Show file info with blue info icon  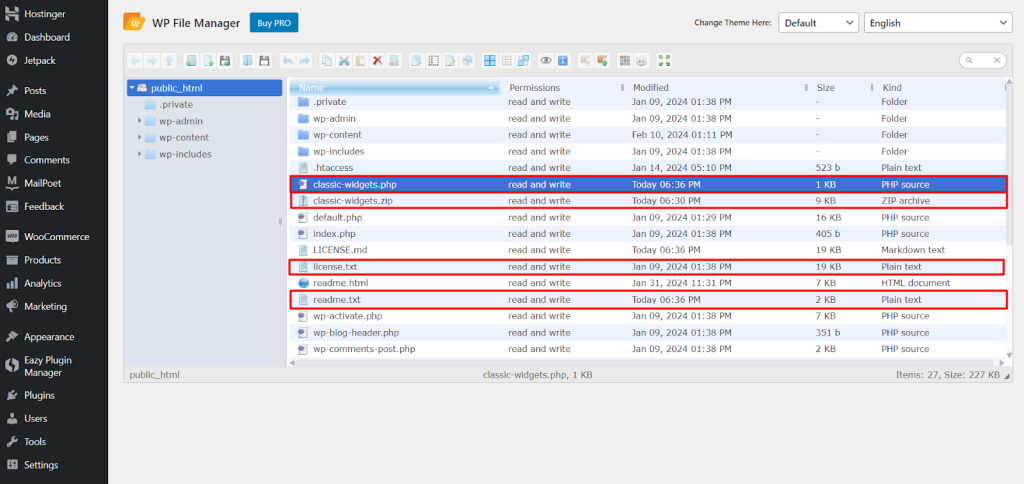click(562, 61)
